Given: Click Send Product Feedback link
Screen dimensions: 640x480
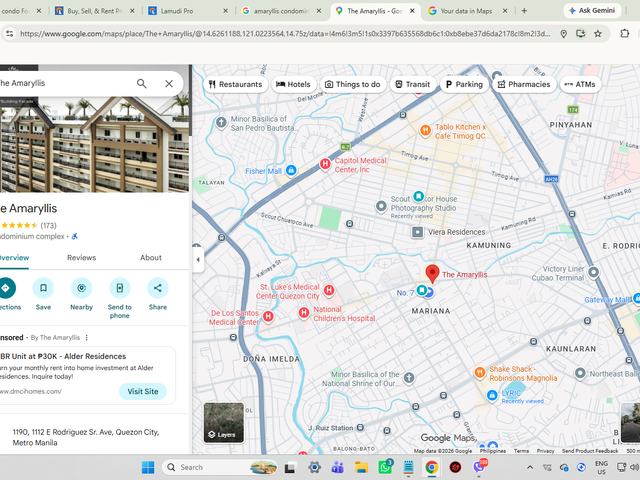Looking at the screenshot, I should coord(590,451).
